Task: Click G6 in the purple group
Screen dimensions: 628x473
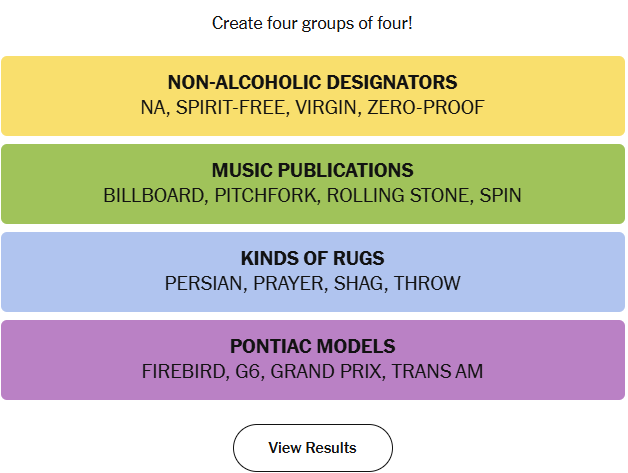Action: (x=248, y=371)
